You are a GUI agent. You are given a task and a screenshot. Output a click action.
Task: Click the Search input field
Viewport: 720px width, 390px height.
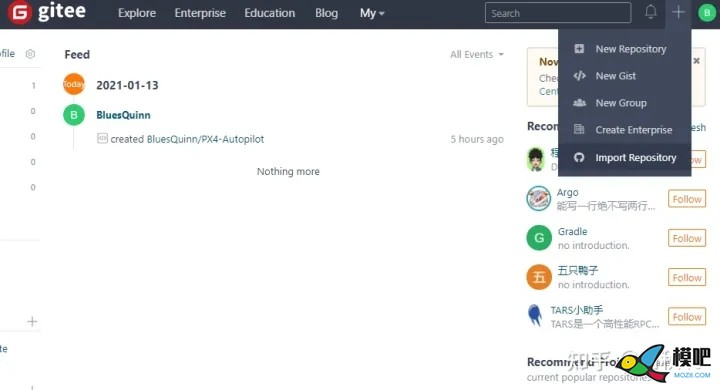click(x=558, y=13)
